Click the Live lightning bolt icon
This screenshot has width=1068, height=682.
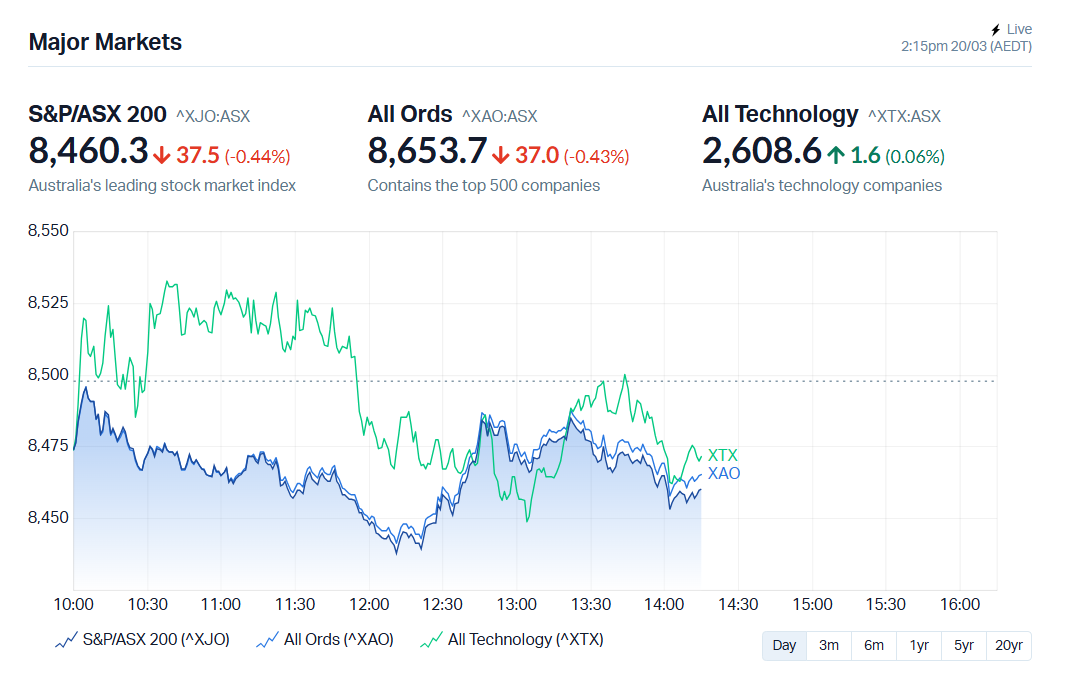[x=995, y=30]
